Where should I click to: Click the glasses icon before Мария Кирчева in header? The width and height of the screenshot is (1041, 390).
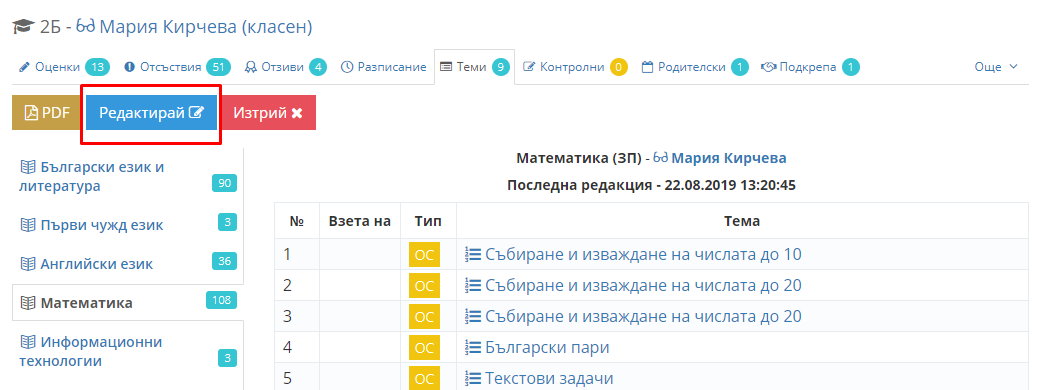(x=86, y=27)
